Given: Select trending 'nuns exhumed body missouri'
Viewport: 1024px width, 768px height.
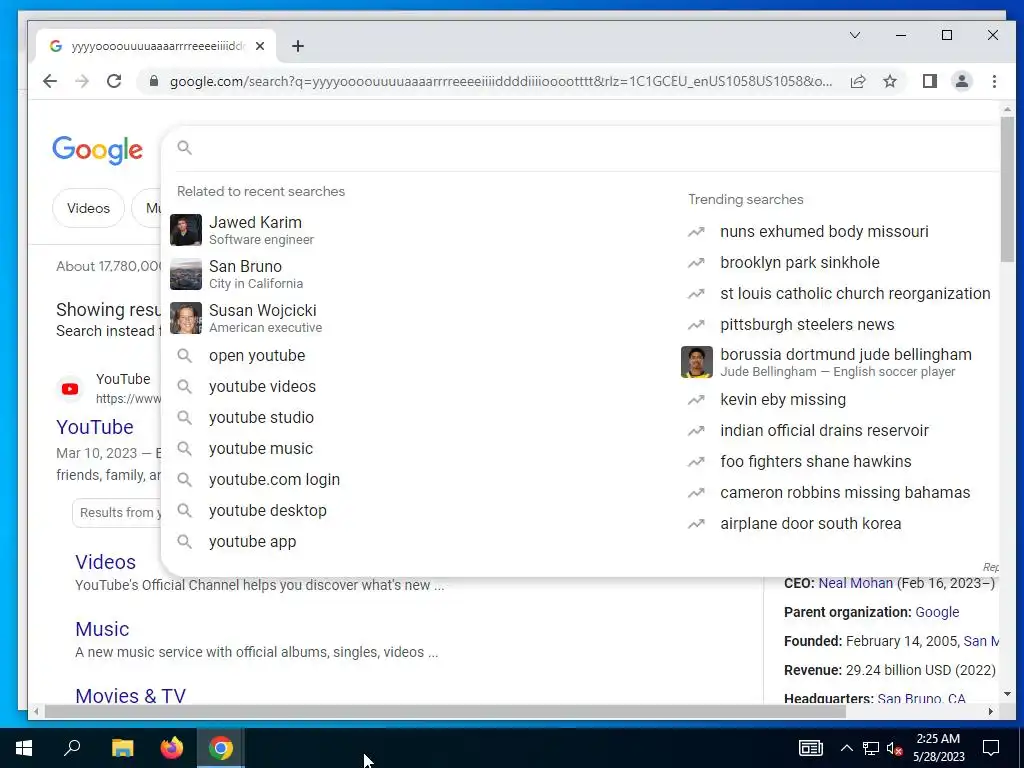Looking at the screenshot, I should 839,232.
